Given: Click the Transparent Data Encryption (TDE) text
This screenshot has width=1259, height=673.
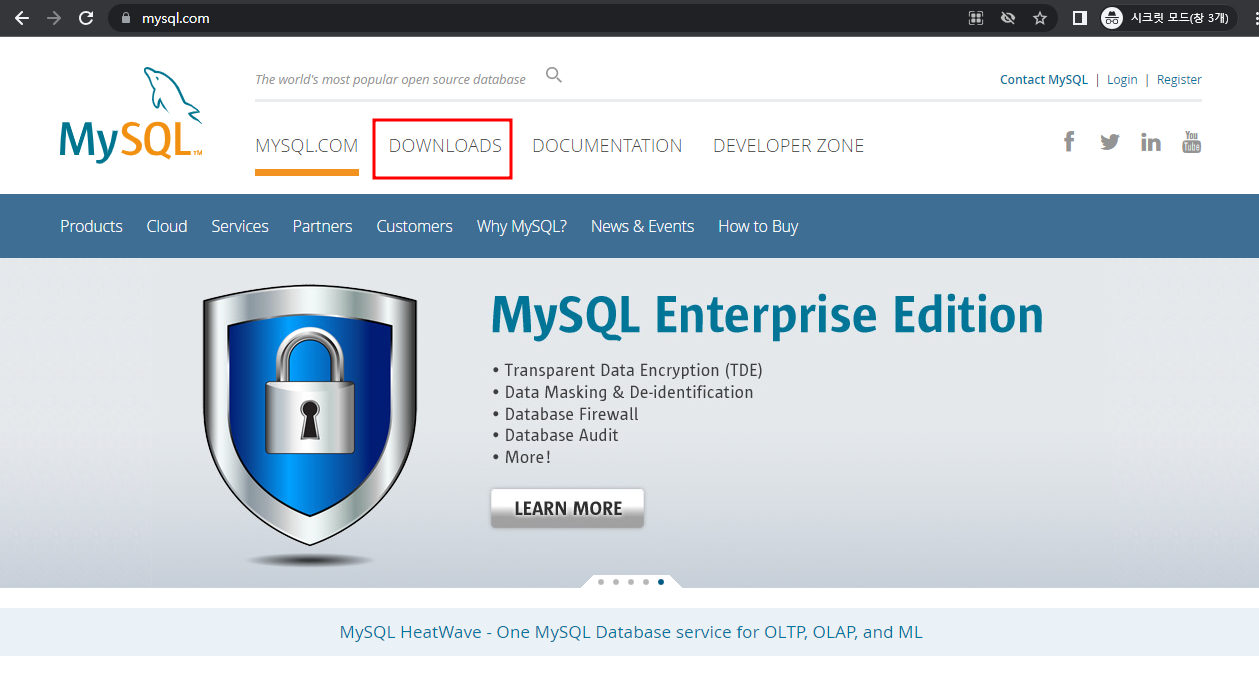Looking at the screenshot, I should tap(634, 370).
